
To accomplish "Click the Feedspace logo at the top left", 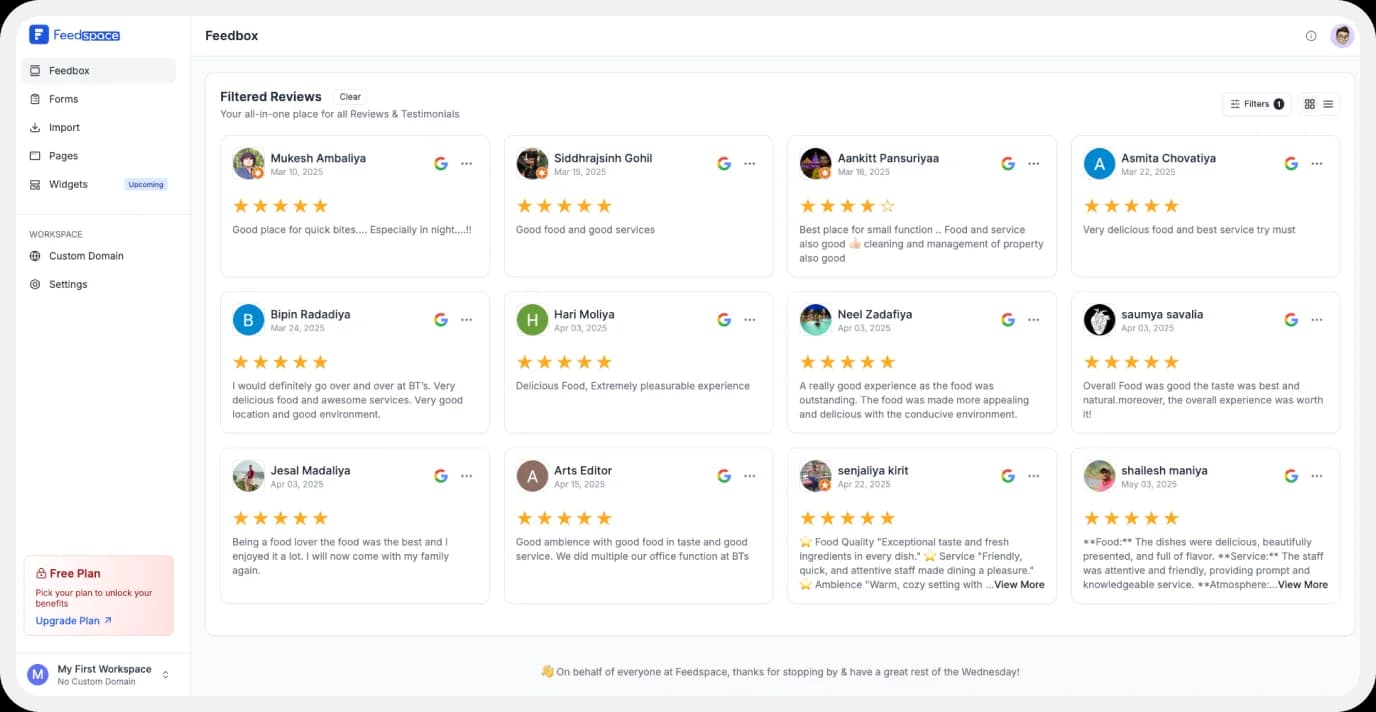I will click(x=75, y=34).
